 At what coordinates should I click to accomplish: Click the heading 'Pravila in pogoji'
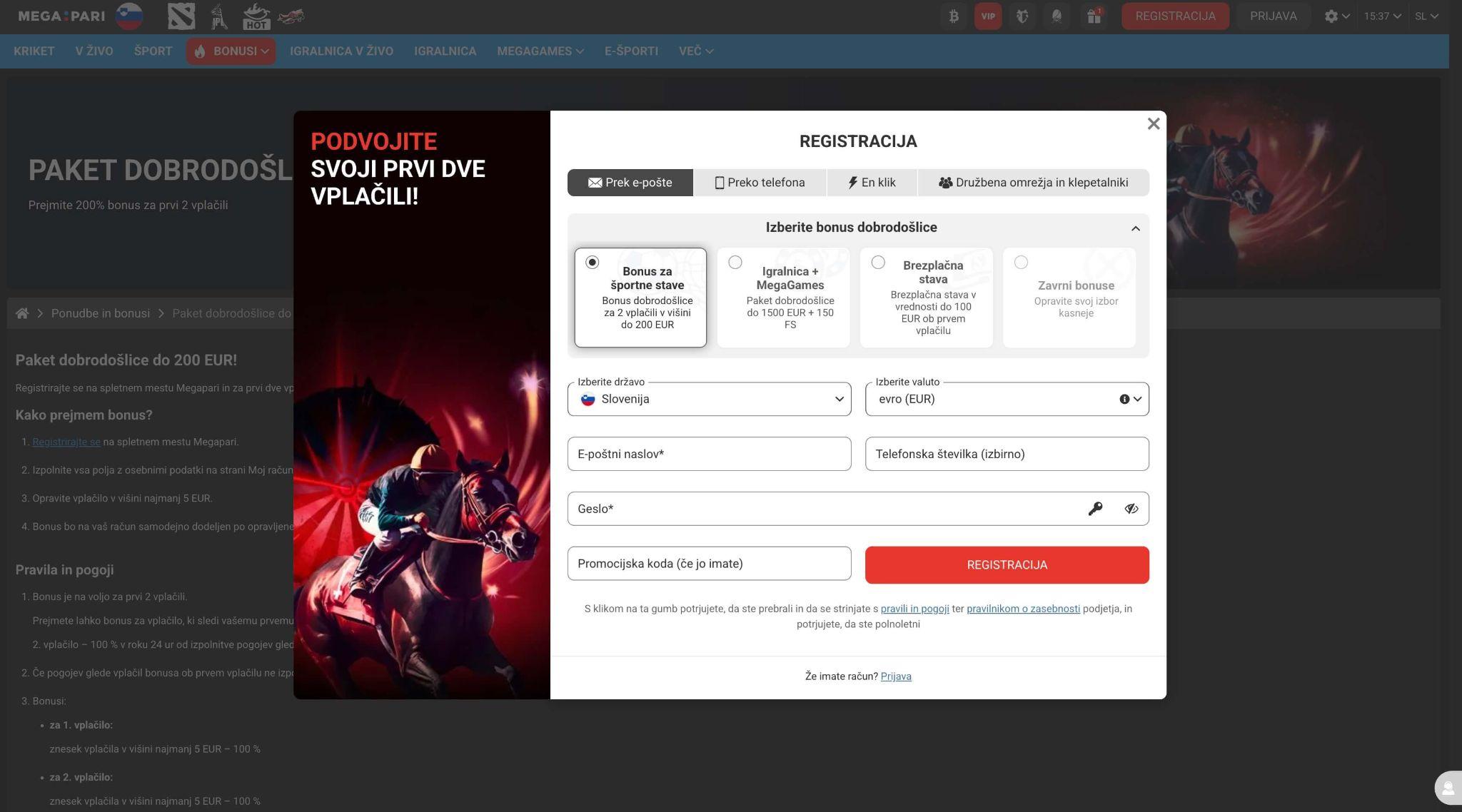[x=65, y=569]
